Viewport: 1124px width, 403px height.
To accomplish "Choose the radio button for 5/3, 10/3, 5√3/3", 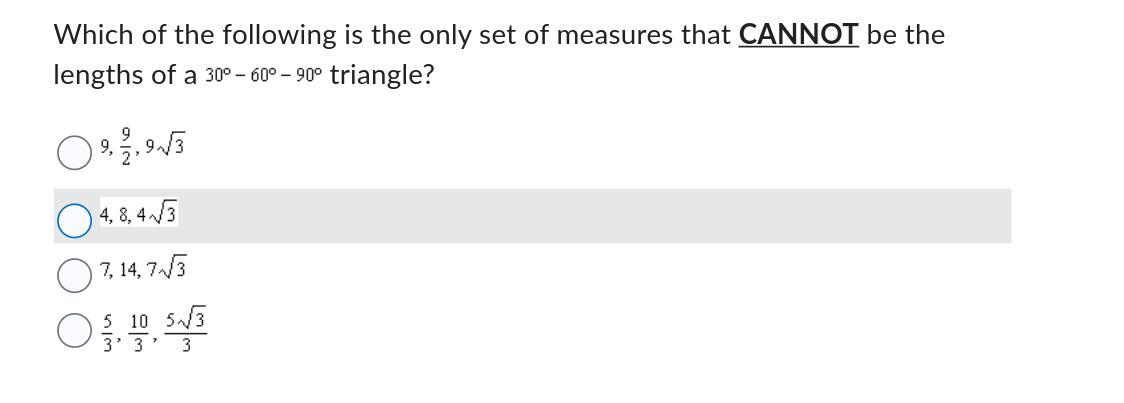I will 73,329.
